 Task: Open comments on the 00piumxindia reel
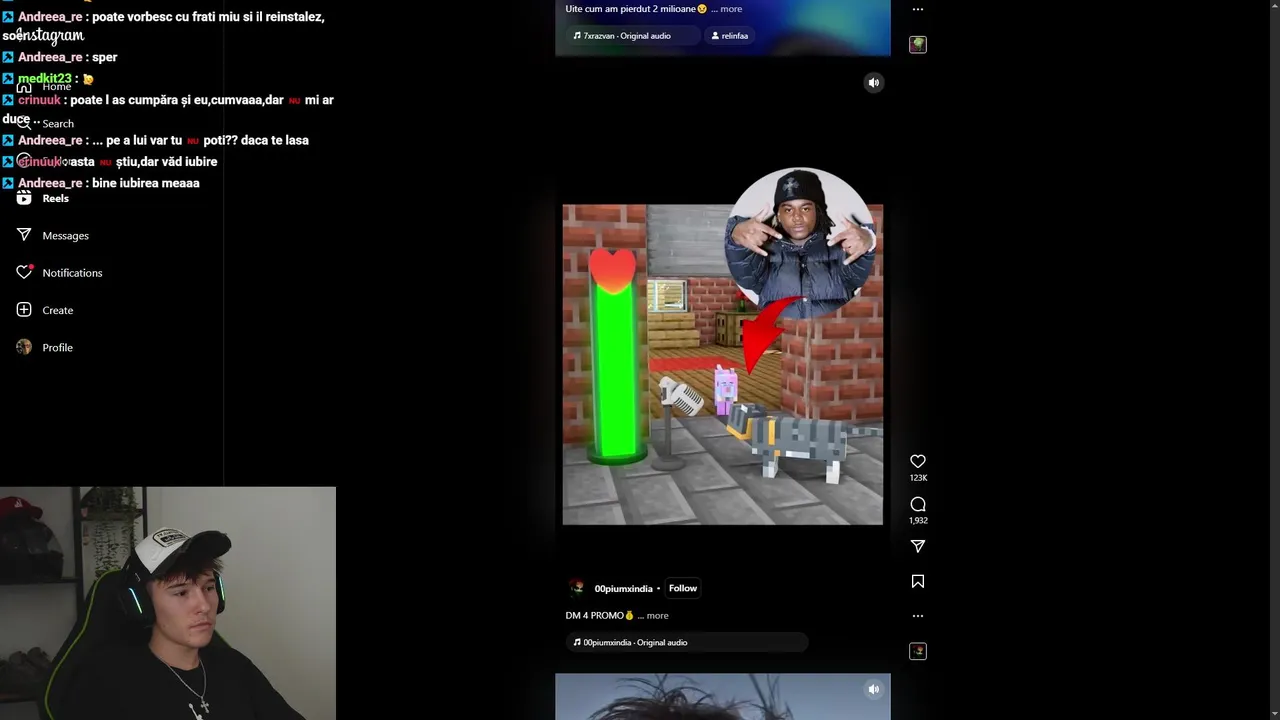coord(918,504)
